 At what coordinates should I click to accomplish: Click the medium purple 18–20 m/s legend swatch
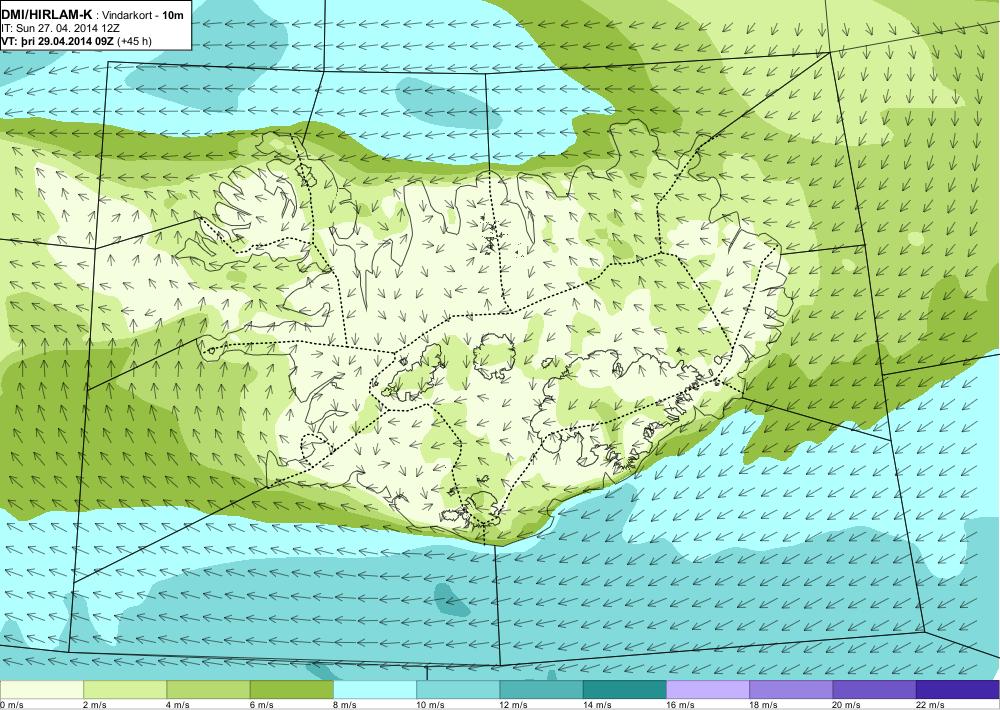(x=791, y=690)
